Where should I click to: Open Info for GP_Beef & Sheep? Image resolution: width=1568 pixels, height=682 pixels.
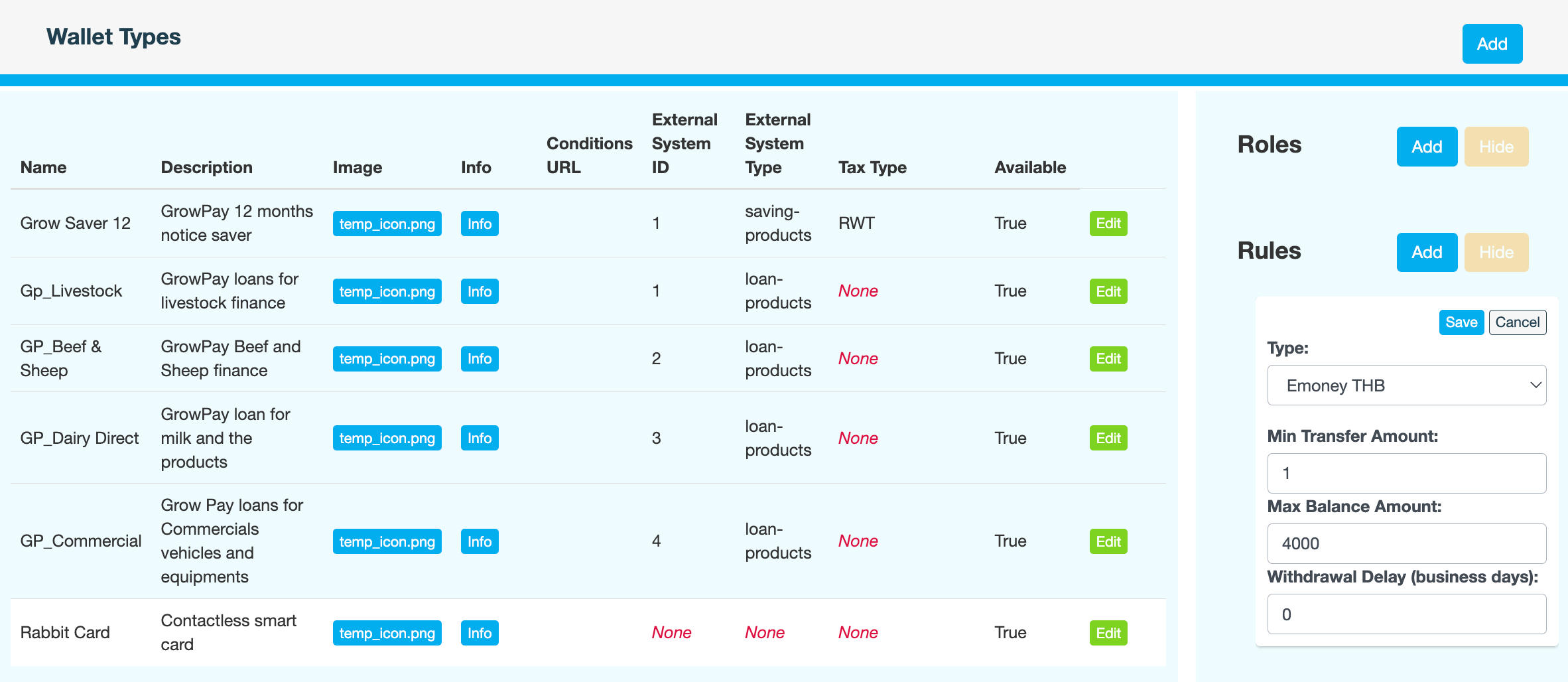pos(479,359)
